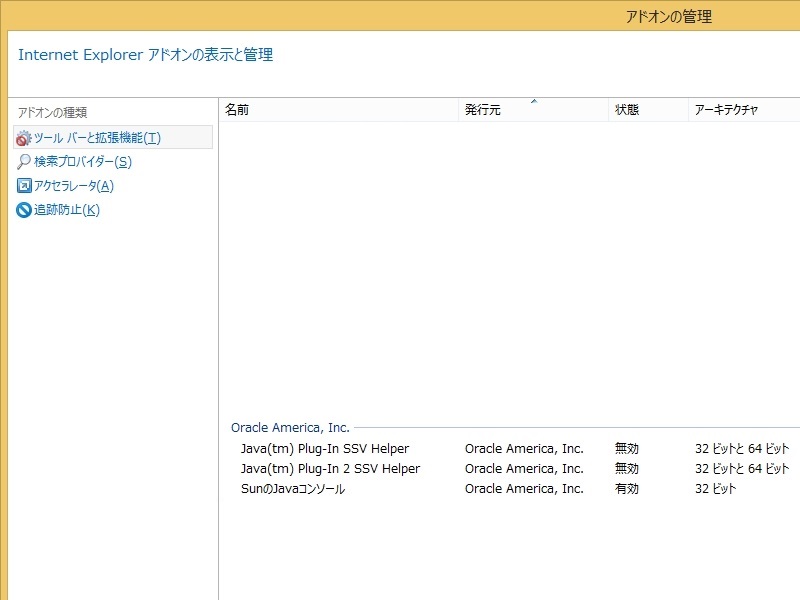Click publisher cell of Java(tm) Plug-In SSV Helper
The image size is (800, 600).
(x=524, y=448)
